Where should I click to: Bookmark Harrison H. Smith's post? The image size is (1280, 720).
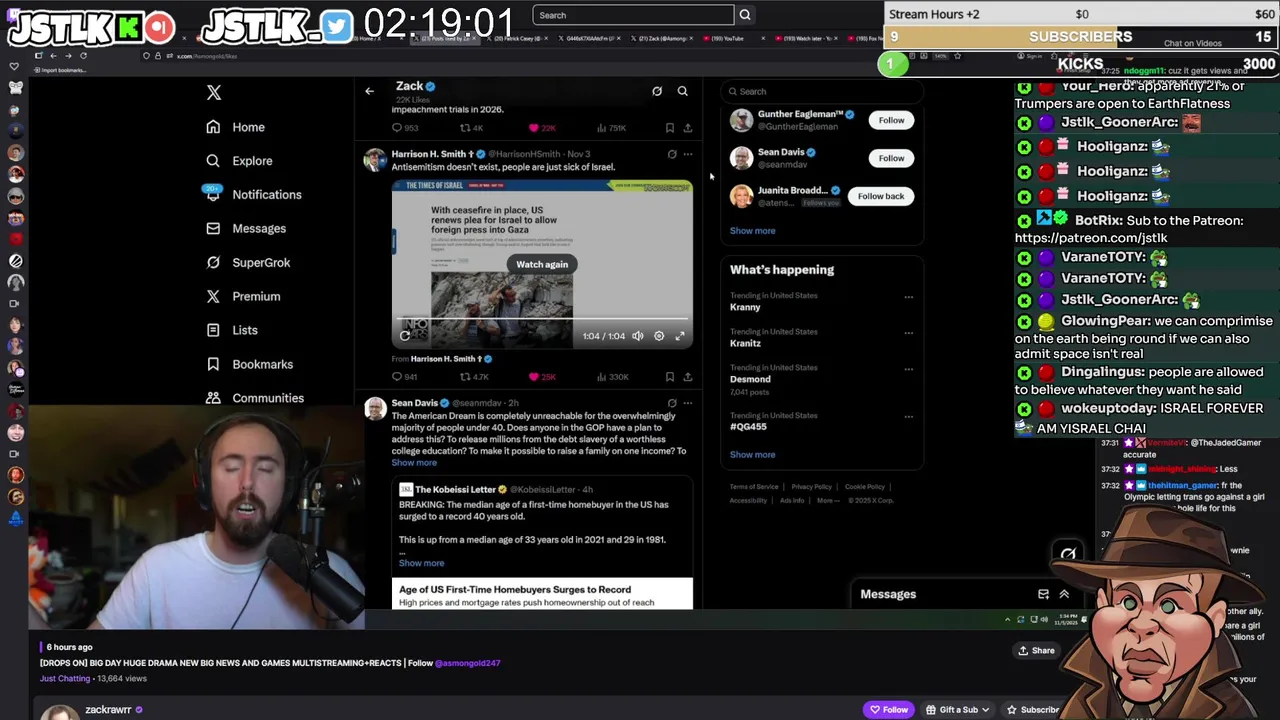[x=669, y=377]
